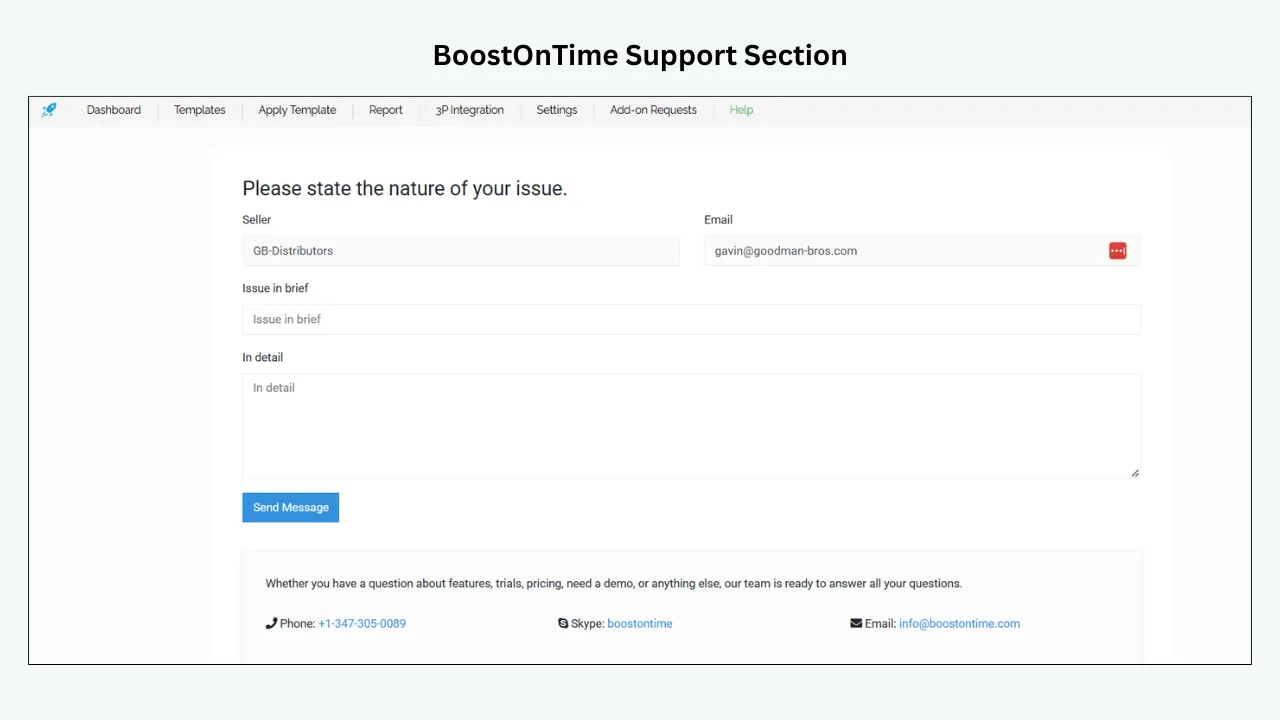Open the boostontime Skype link

tap(640, 623)
